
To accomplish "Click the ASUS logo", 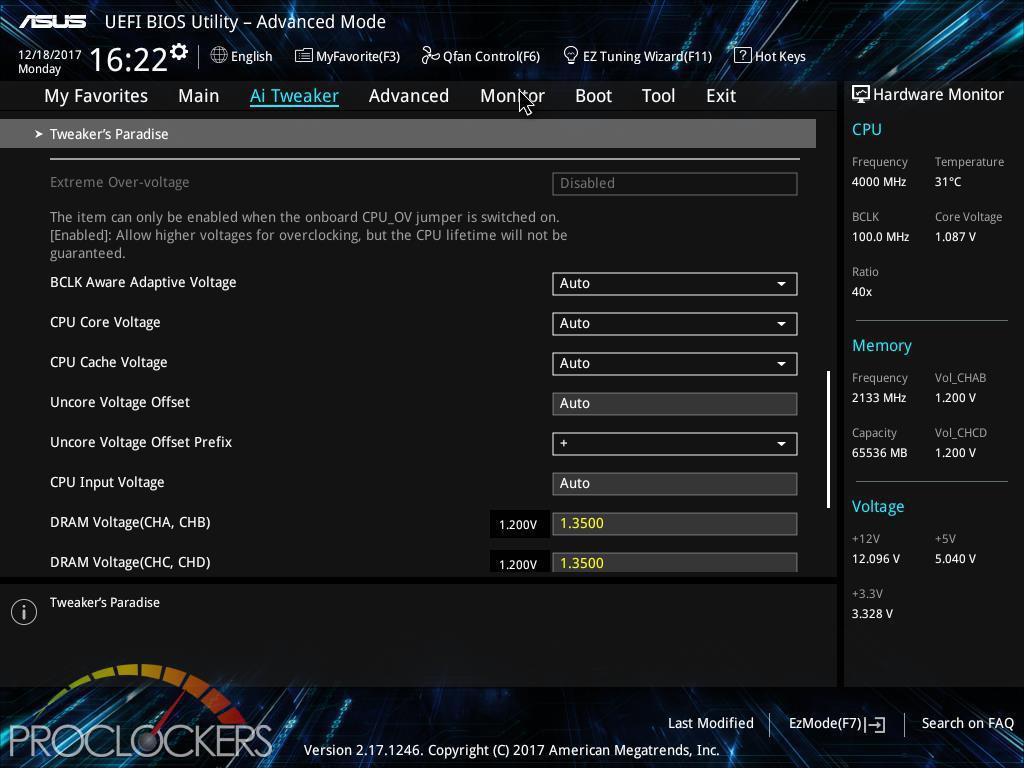I will [52, 22].
